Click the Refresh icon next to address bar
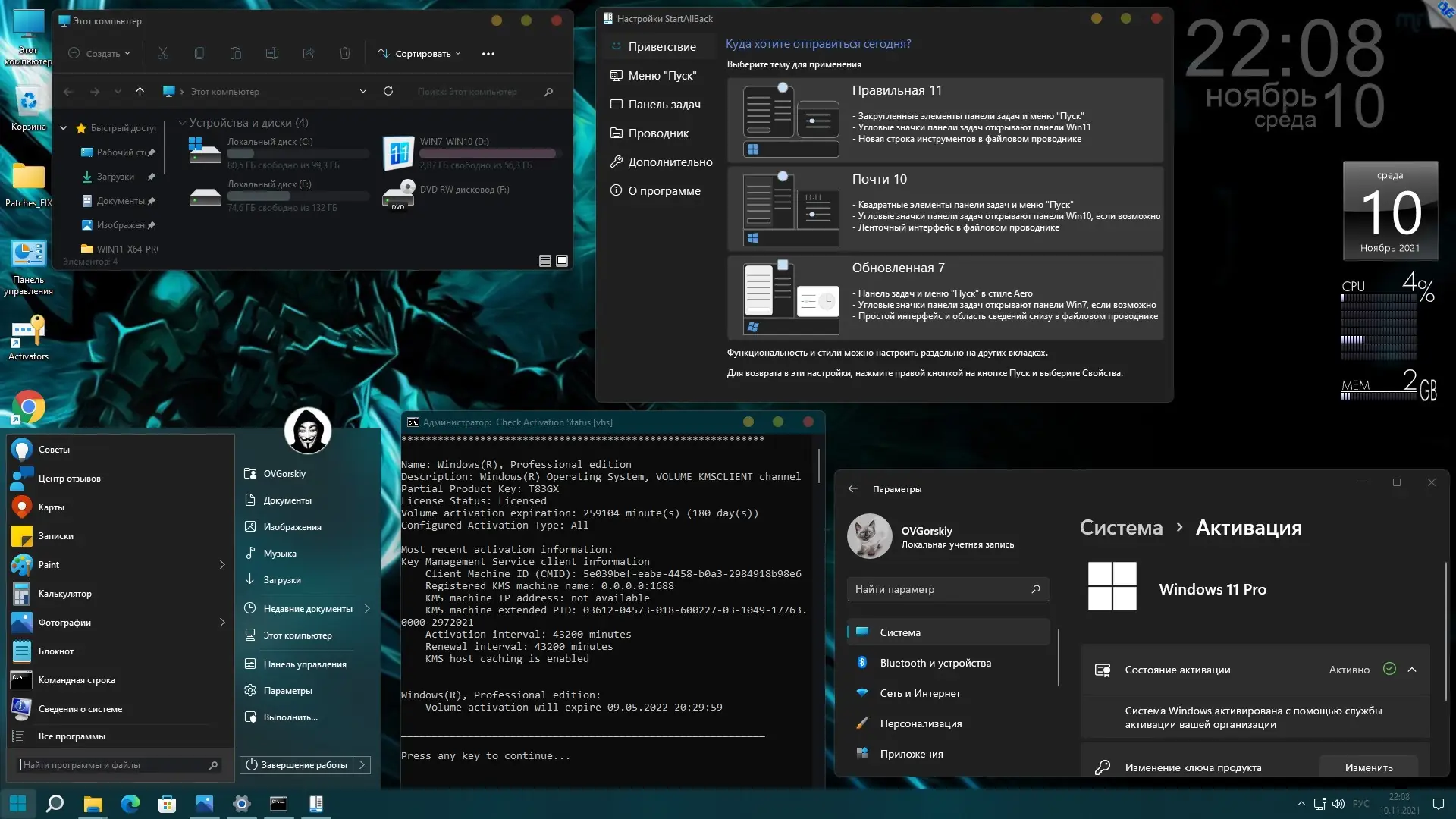 pyautogui.click(x=388, y=92)
